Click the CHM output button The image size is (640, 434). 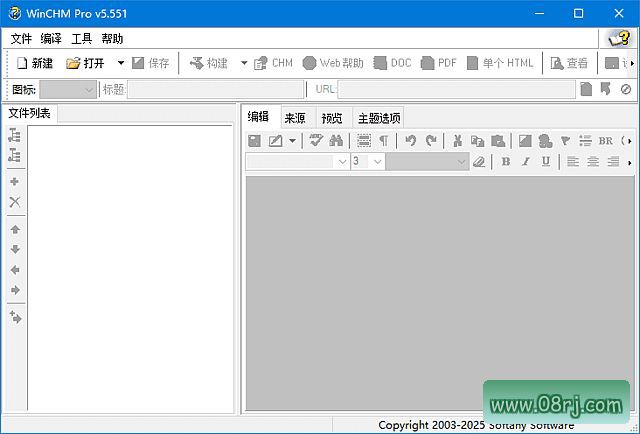pyautogui.click(x=273, y=63)
